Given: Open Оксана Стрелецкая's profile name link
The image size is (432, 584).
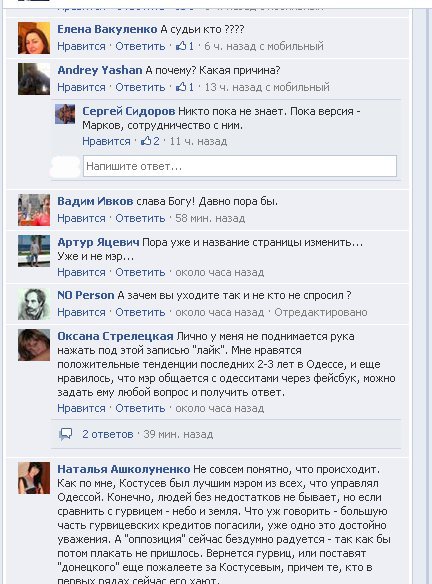Looking at the screenshot, I should coord(115,336).
